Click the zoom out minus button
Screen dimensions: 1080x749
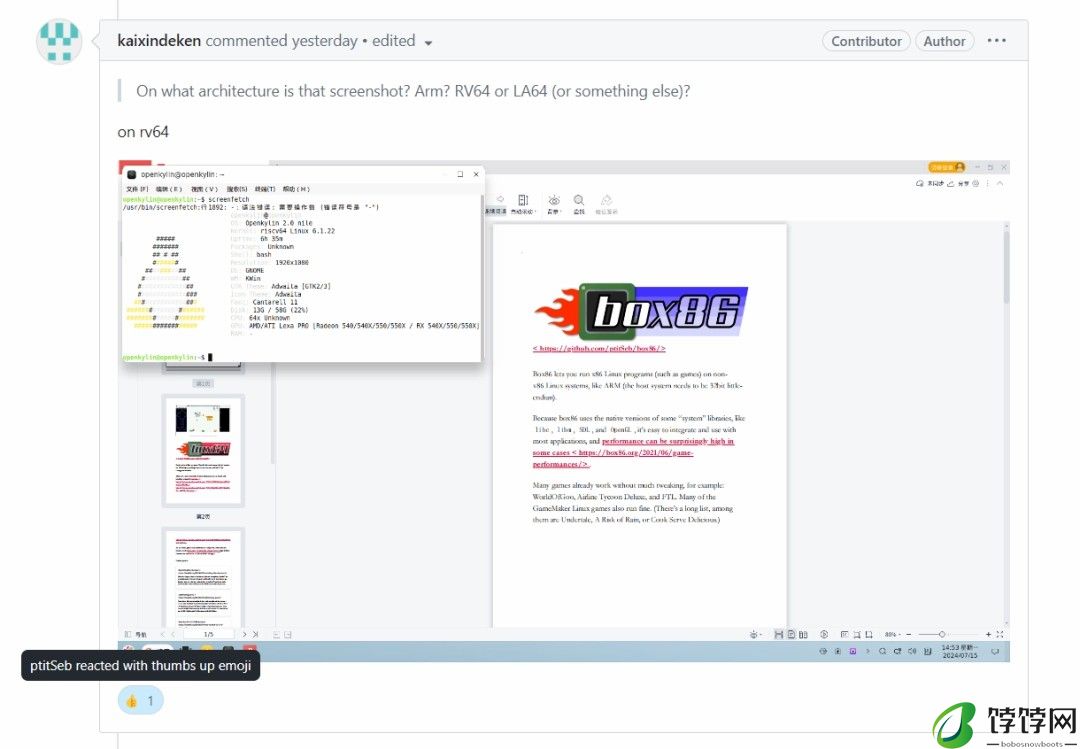click(908, 634)
